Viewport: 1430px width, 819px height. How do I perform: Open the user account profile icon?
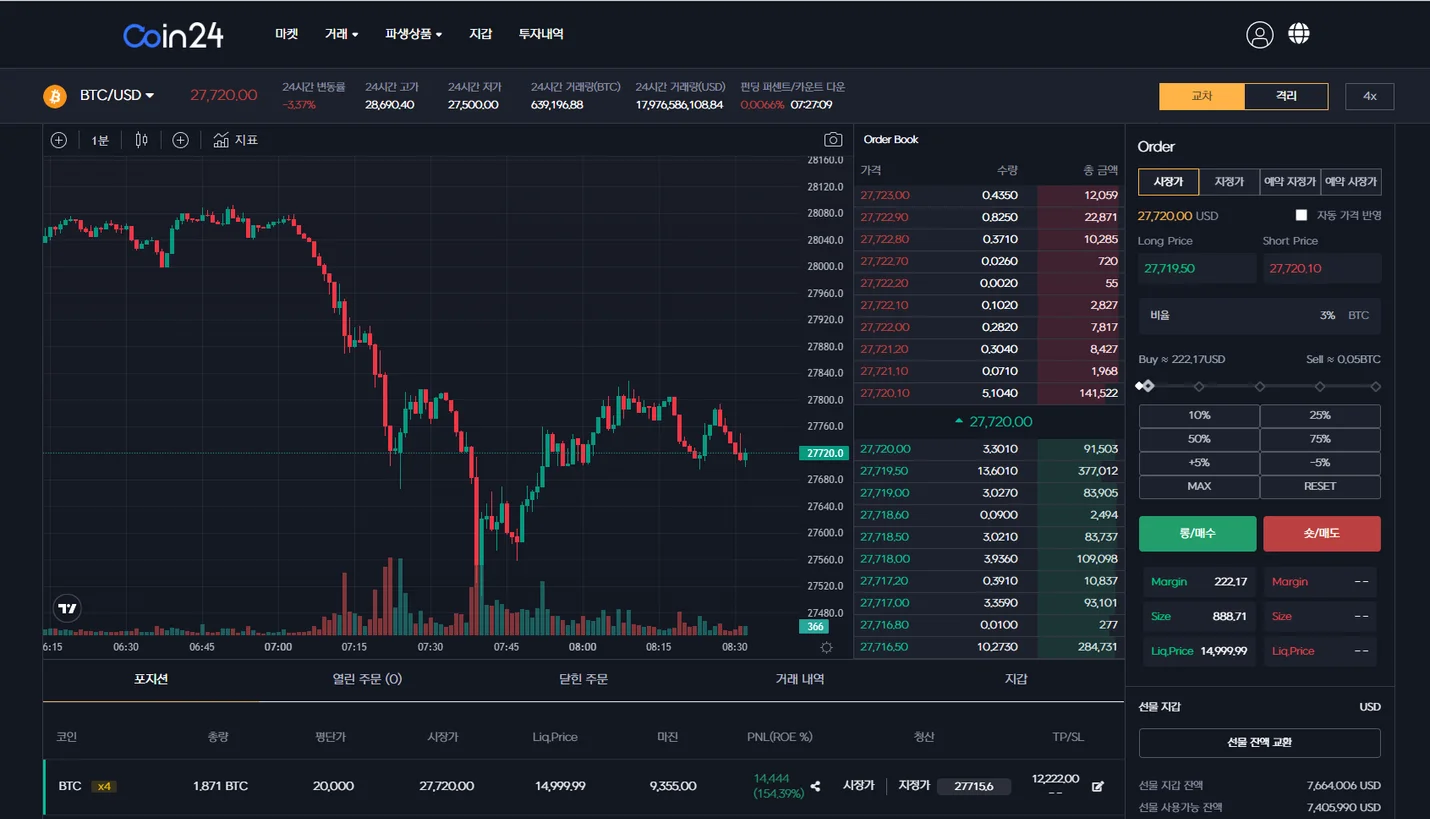click(x=1259, y=34)
